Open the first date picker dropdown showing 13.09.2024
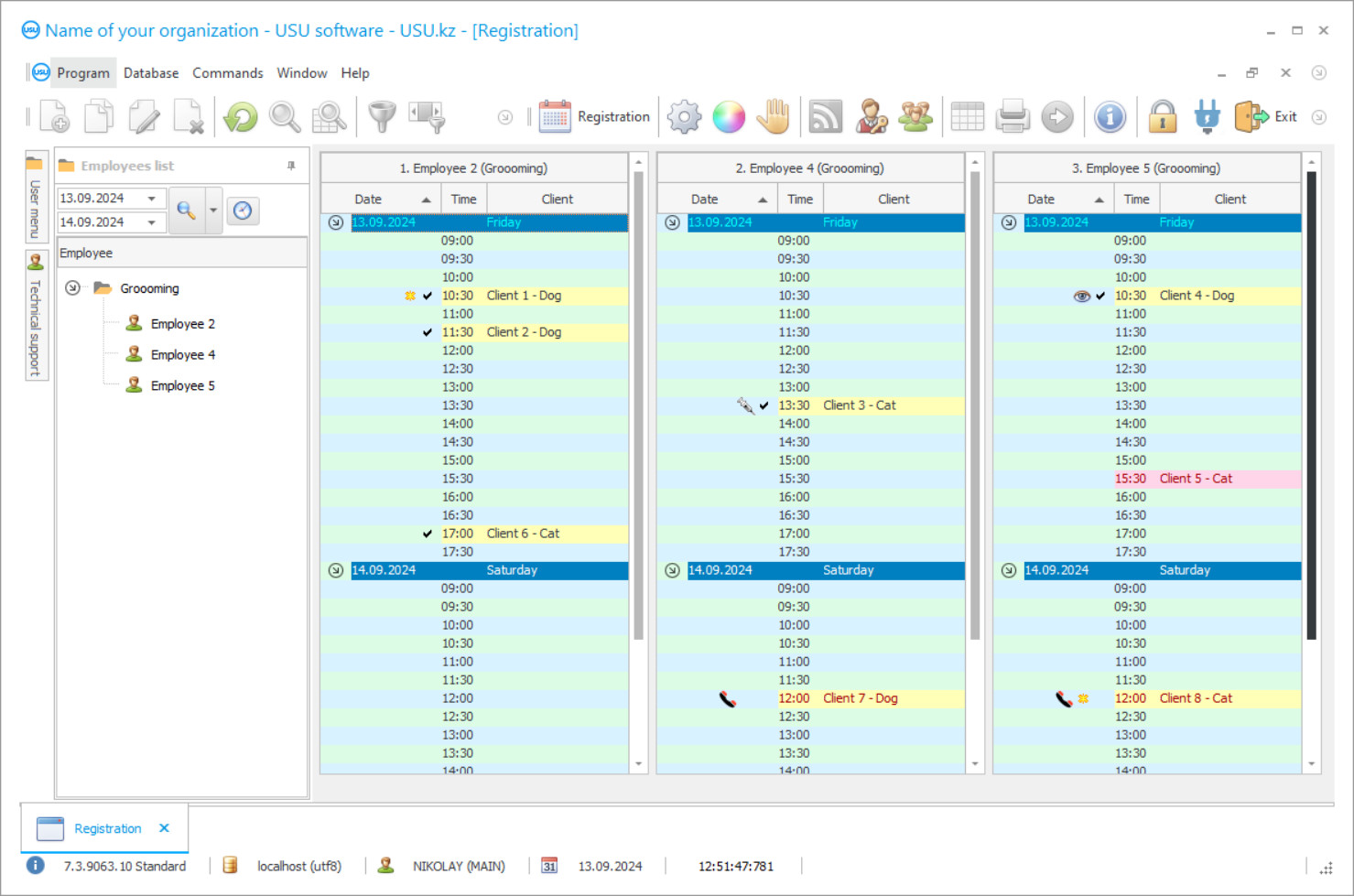This screenshot has width=1354, height=896. tap(153, 198)
